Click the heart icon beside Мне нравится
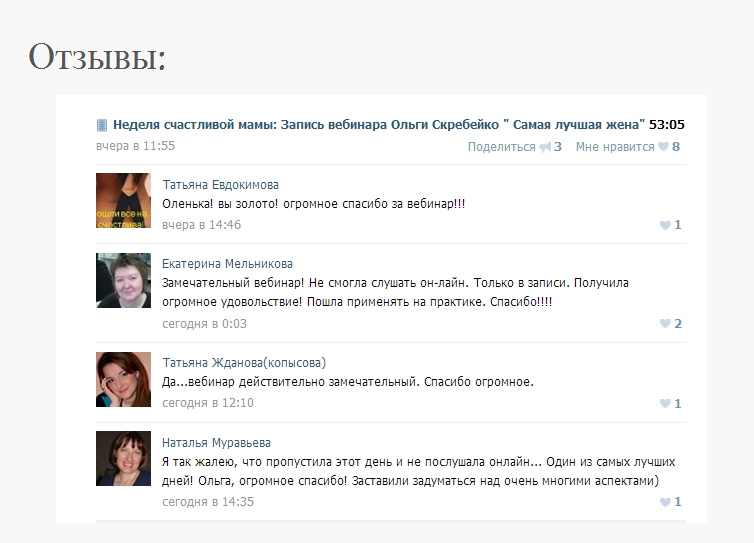 (x=664, y=147)
